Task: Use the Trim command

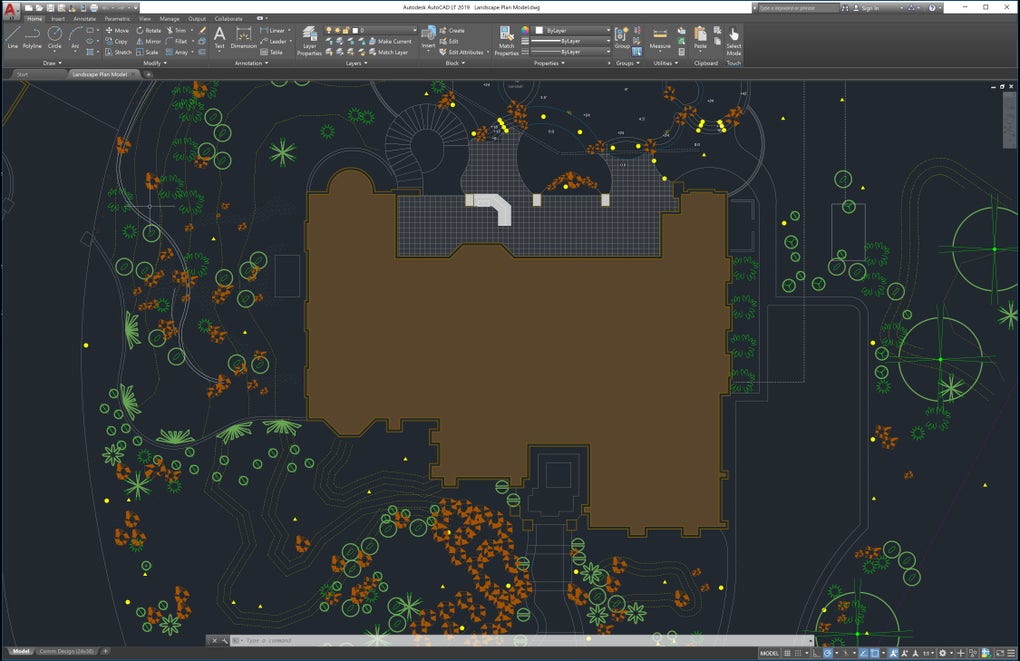Action: coord(176,31)
